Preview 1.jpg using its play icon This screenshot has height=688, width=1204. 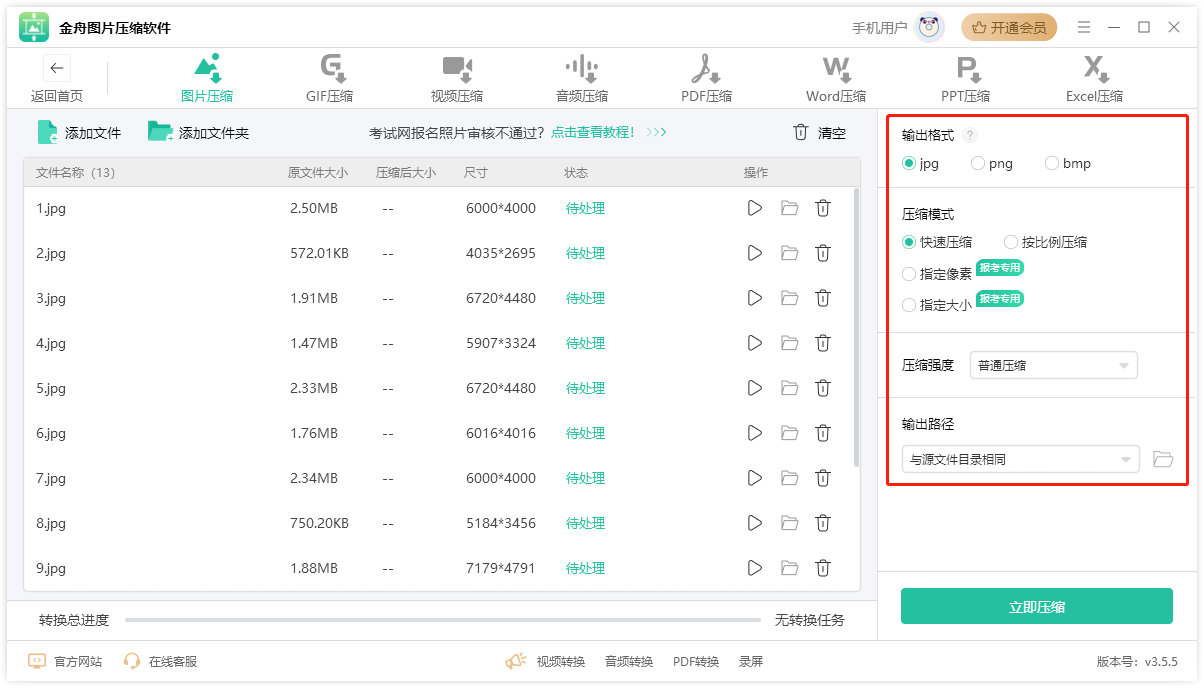coord(755,208)
